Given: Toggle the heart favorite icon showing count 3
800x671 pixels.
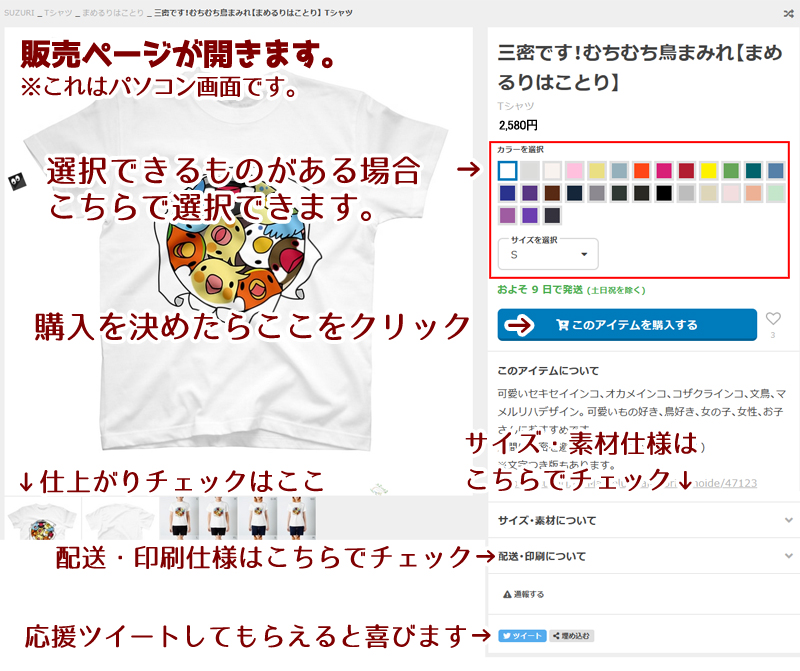Looking at the screenshot, I should click(772, 318).
